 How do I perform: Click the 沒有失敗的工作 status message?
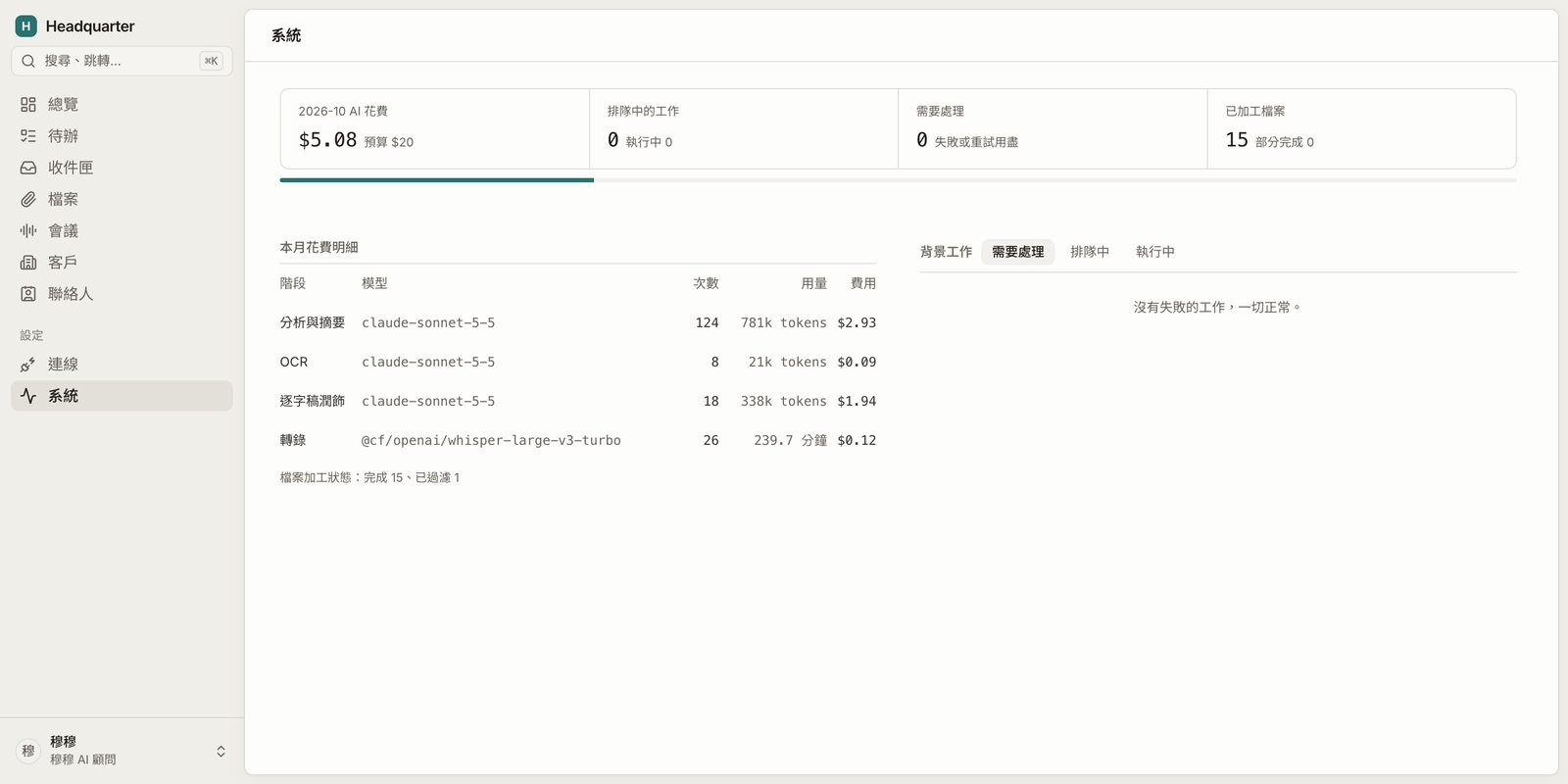[1218, 307]
